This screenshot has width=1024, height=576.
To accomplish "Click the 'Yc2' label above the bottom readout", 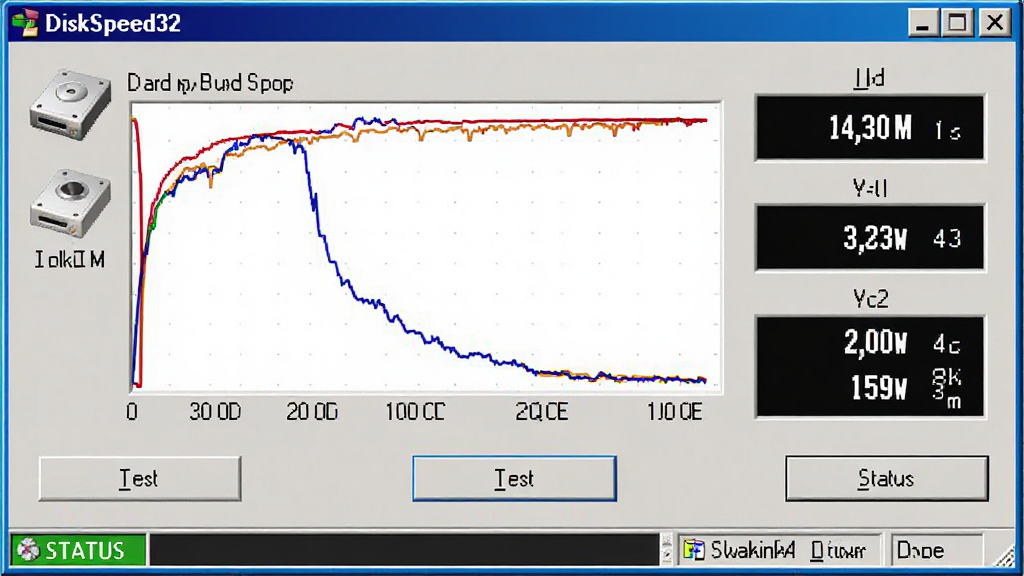I will tap(870, 299).
